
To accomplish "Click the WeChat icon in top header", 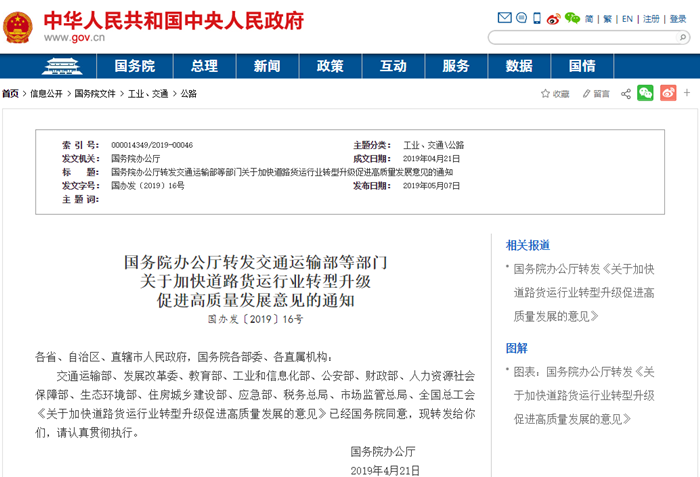I will 572,18.
